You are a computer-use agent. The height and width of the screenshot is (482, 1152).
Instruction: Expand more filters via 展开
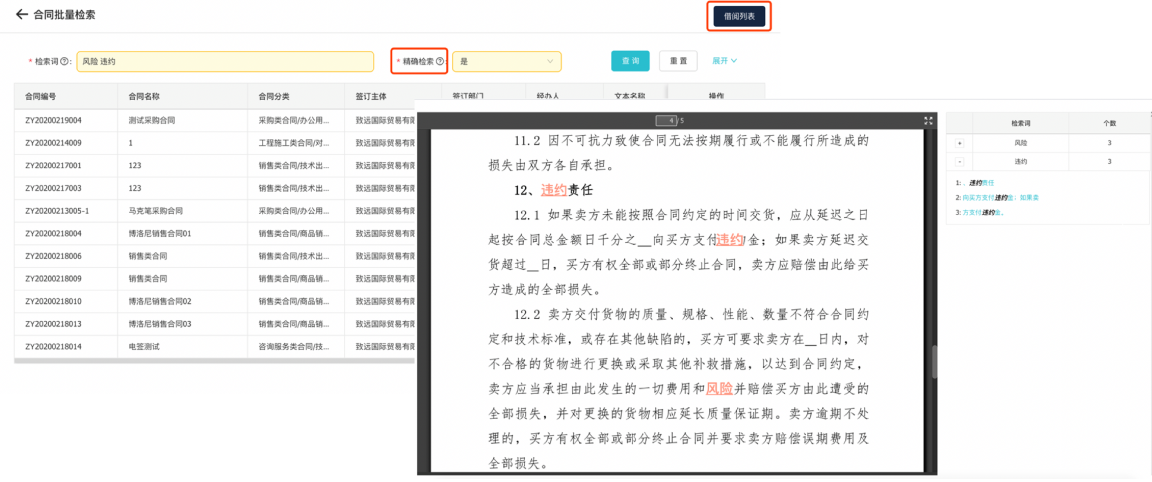pos(724,61)
